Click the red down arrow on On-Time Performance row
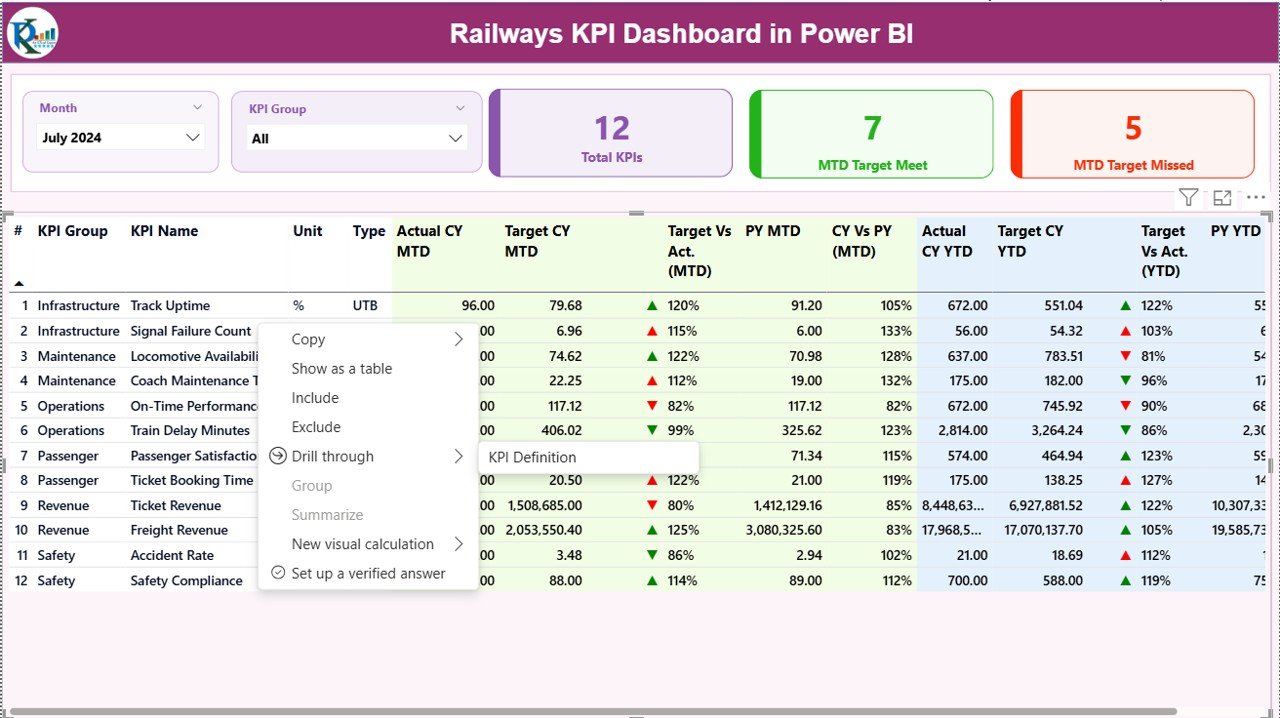 click(x=652, y=405)
